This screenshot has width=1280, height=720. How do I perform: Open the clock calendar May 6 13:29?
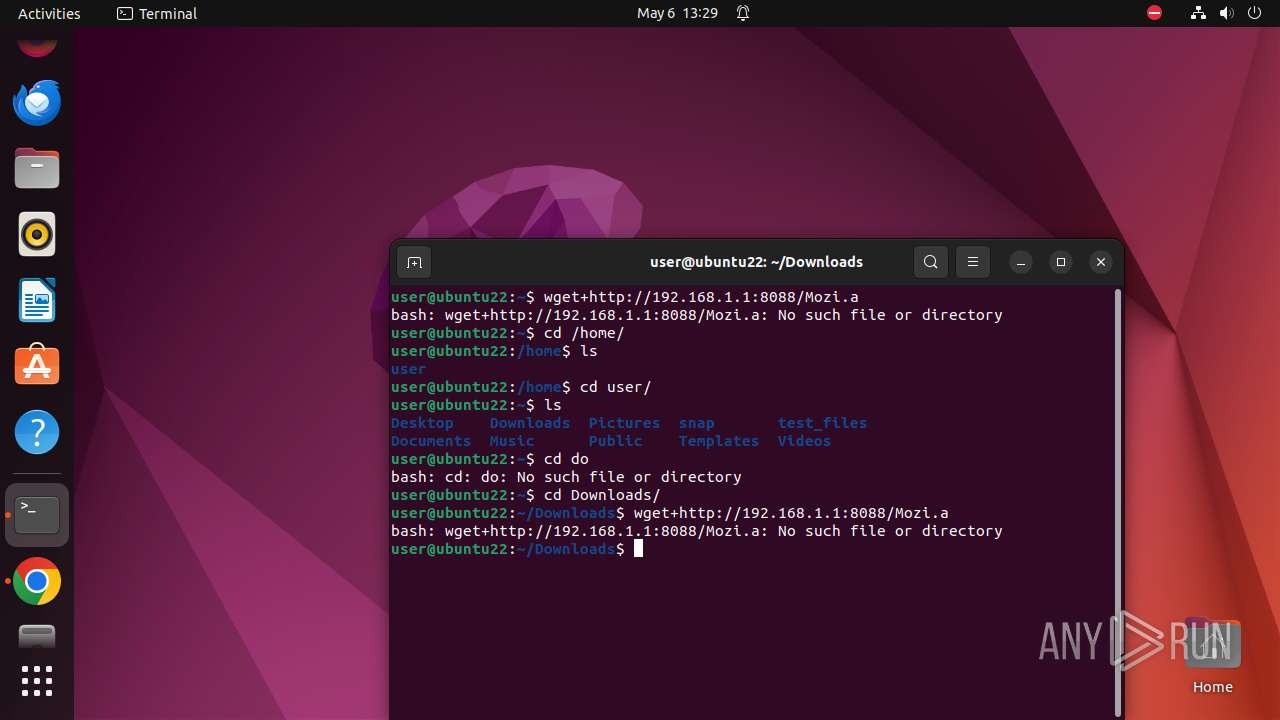[x=677, y=13]
